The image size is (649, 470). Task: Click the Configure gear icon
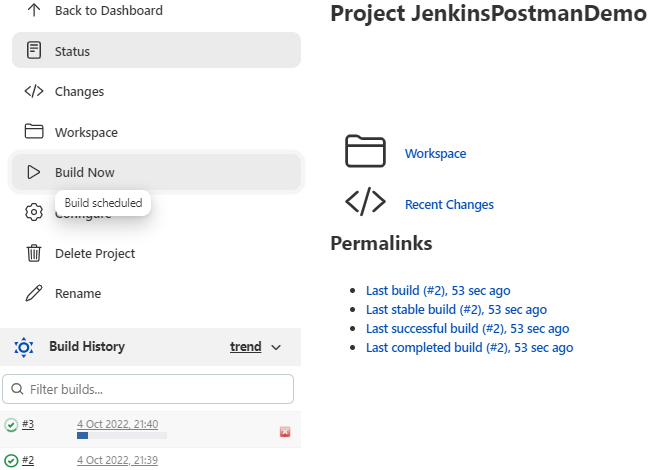click(34, 212)
